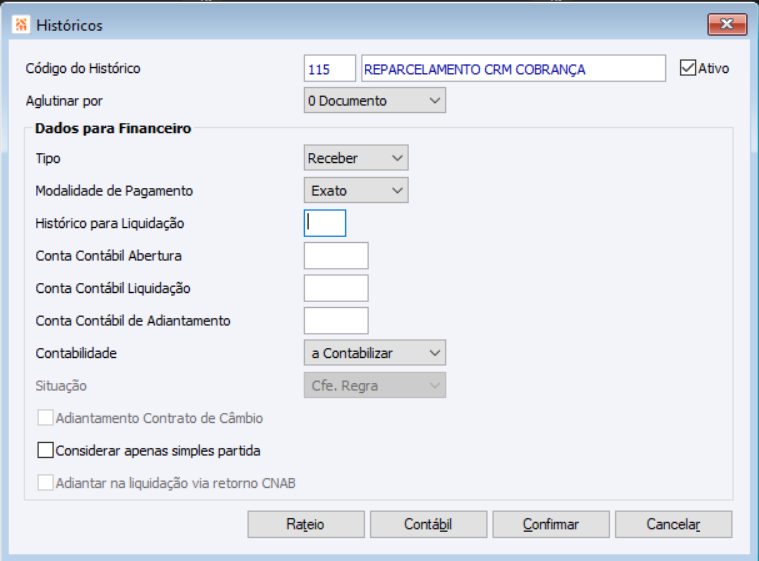Click the Aglutinar por label
The width and height of the screenshot is (759, 561).
point(64,101)
